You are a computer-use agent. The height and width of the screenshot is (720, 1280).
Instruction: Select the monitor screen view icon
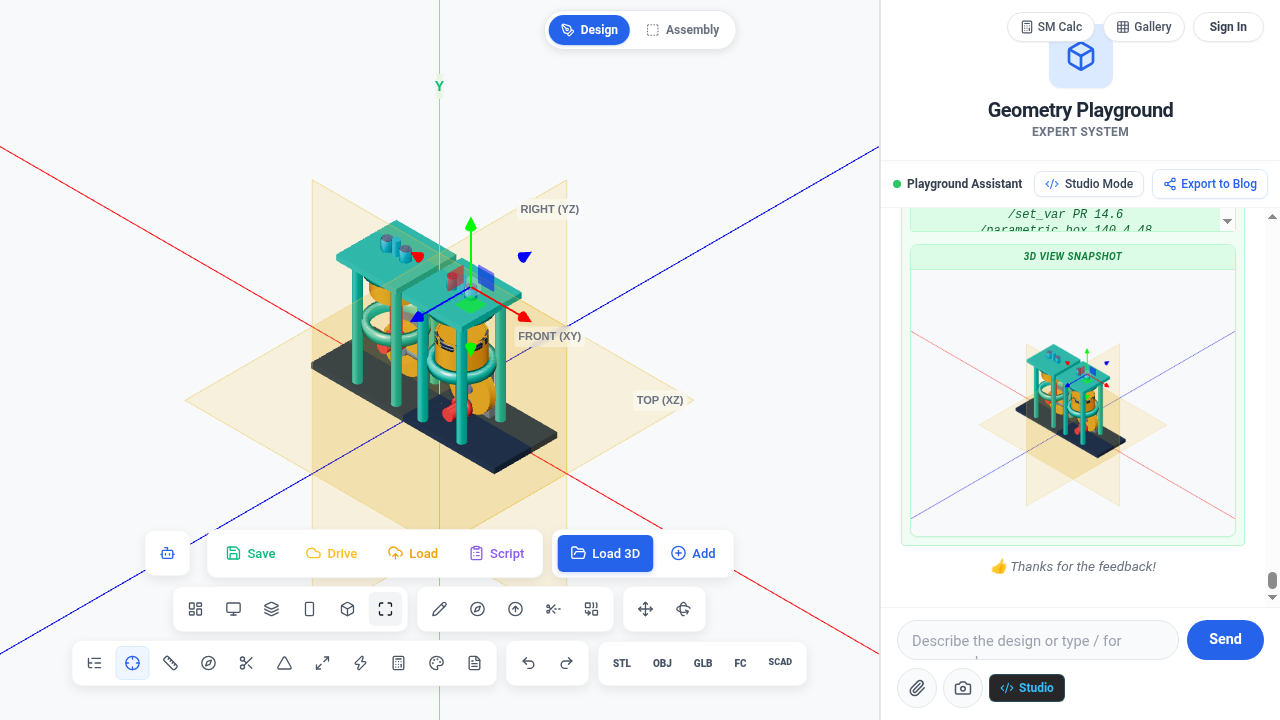[x=234, y=609]
